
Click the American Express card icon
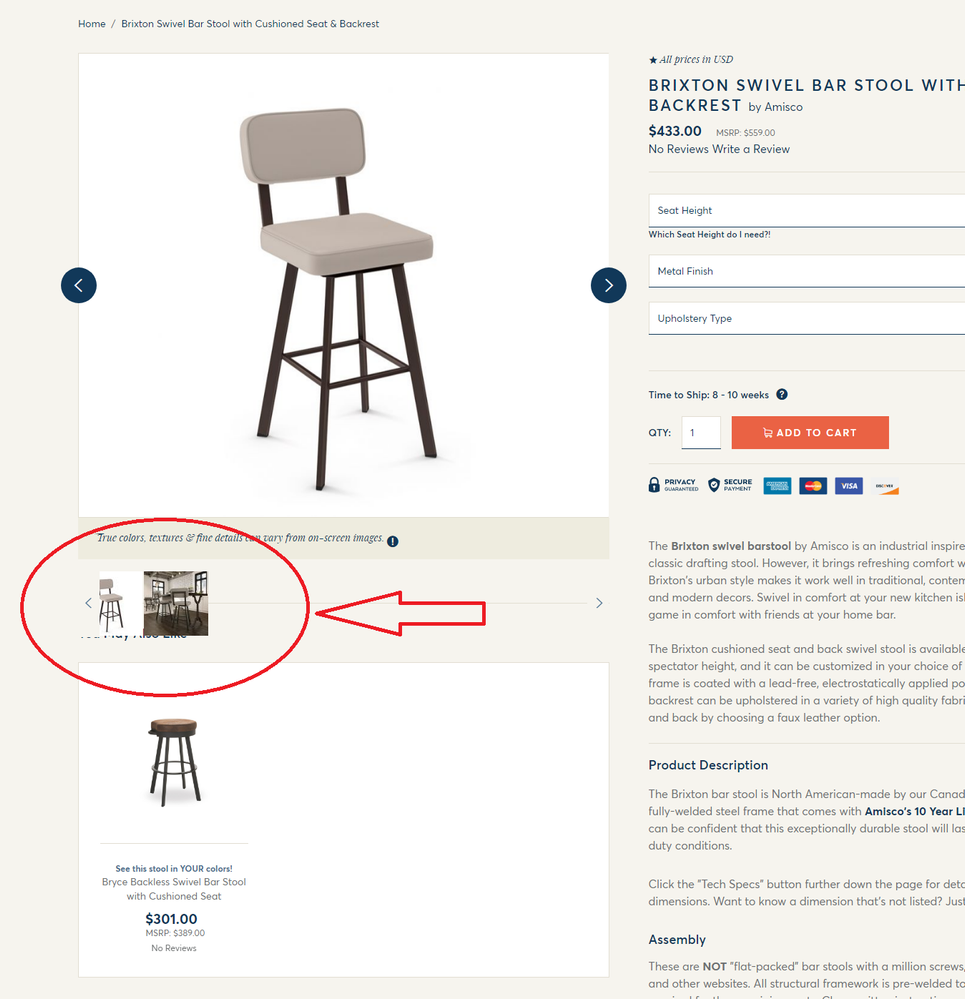click(777, 486)
